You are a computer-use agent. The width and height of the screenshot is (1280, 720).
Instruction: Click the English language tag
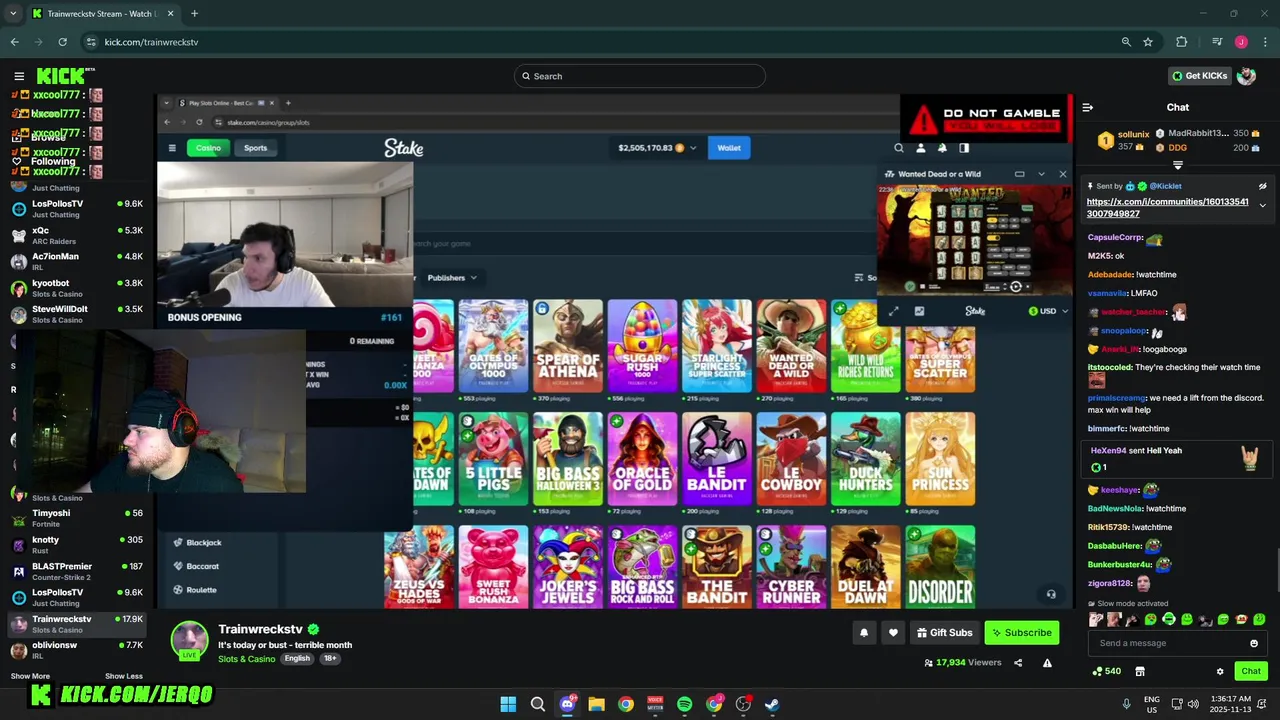(x=297, y=658)
